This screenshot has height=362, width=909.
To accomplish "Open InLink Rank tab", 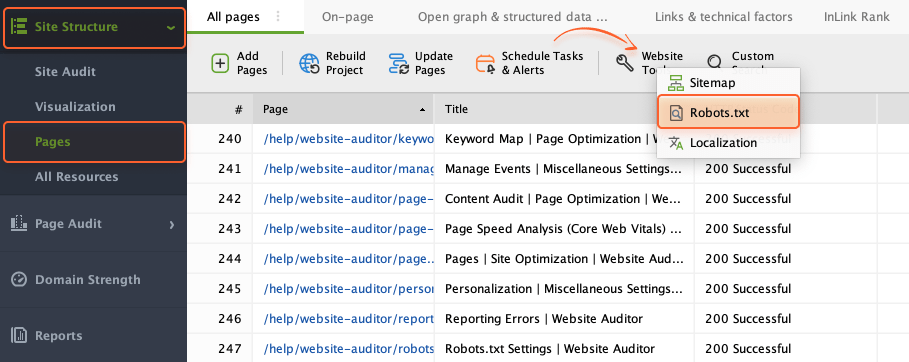I will (856, 17).
